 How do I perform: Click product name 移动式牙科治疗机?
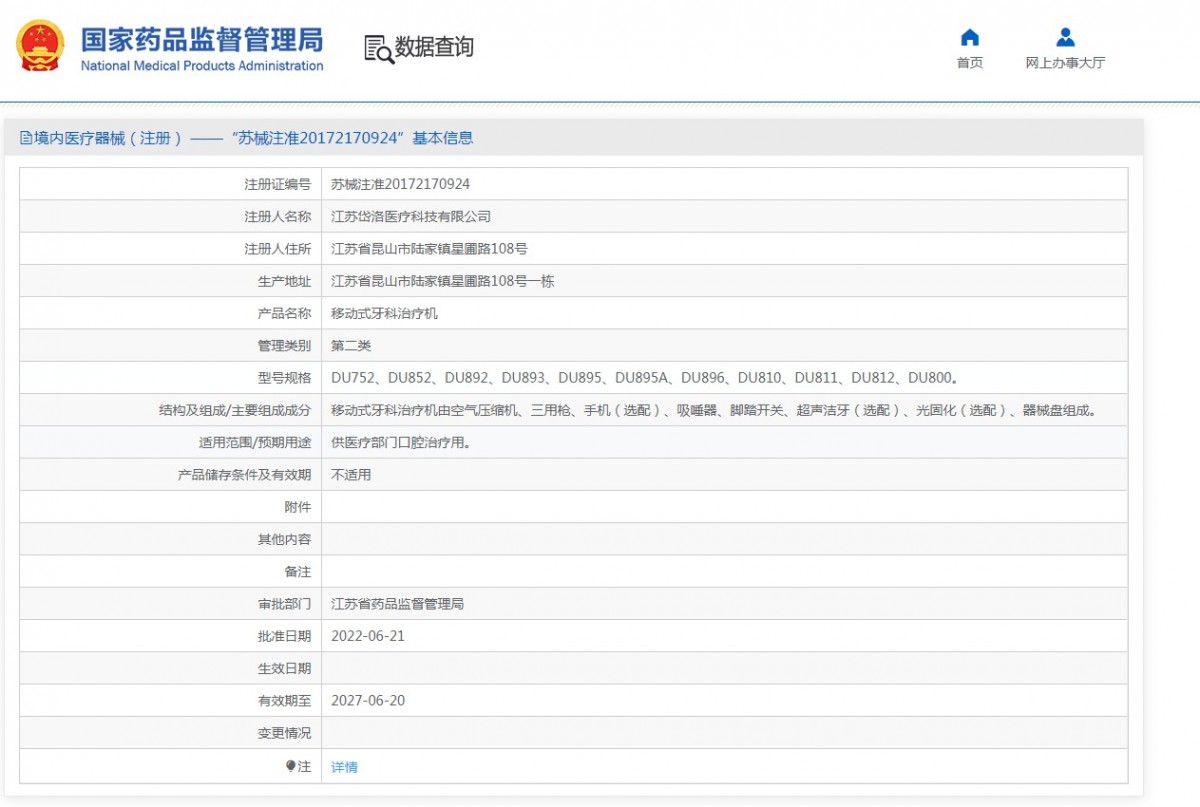(384, 313)
